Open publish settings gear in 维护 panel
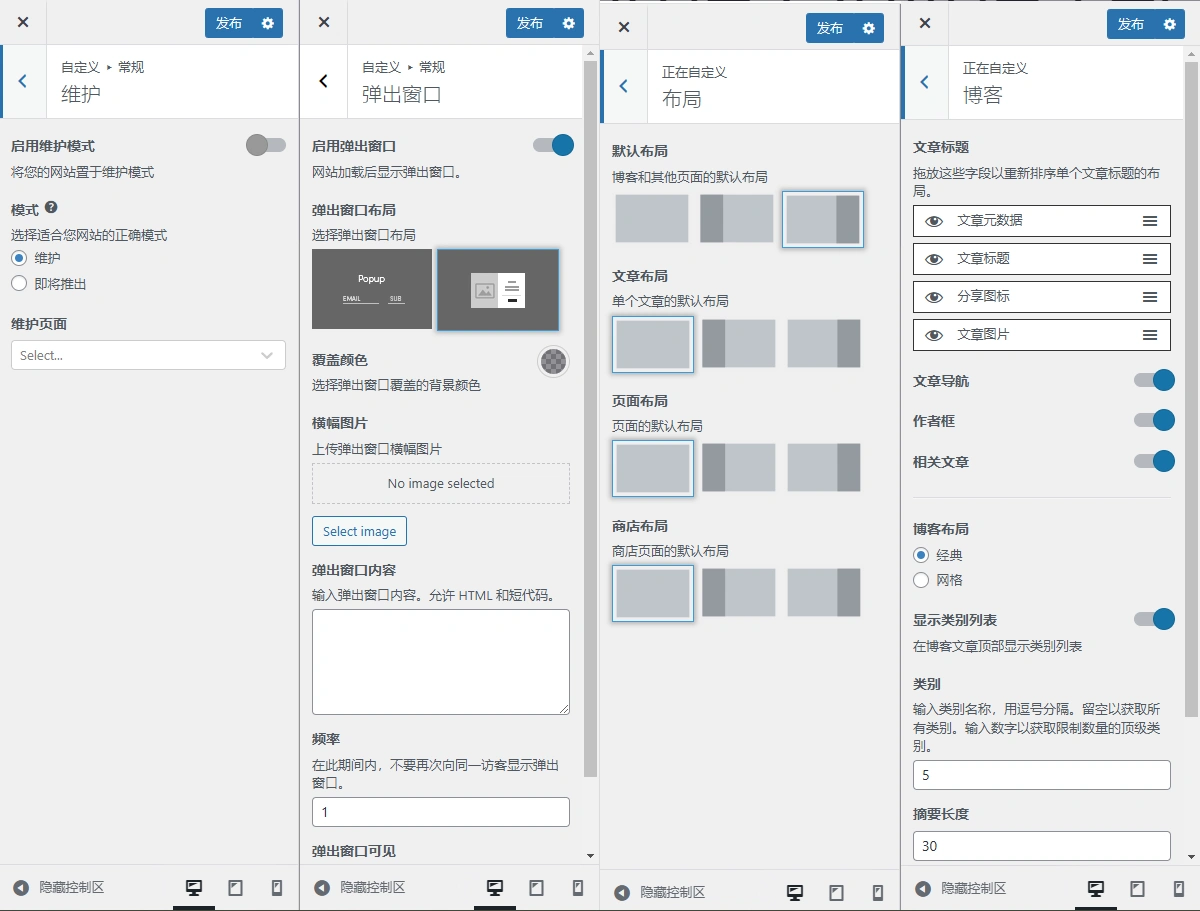1200x911 pixels. click(x=266, y=24)
